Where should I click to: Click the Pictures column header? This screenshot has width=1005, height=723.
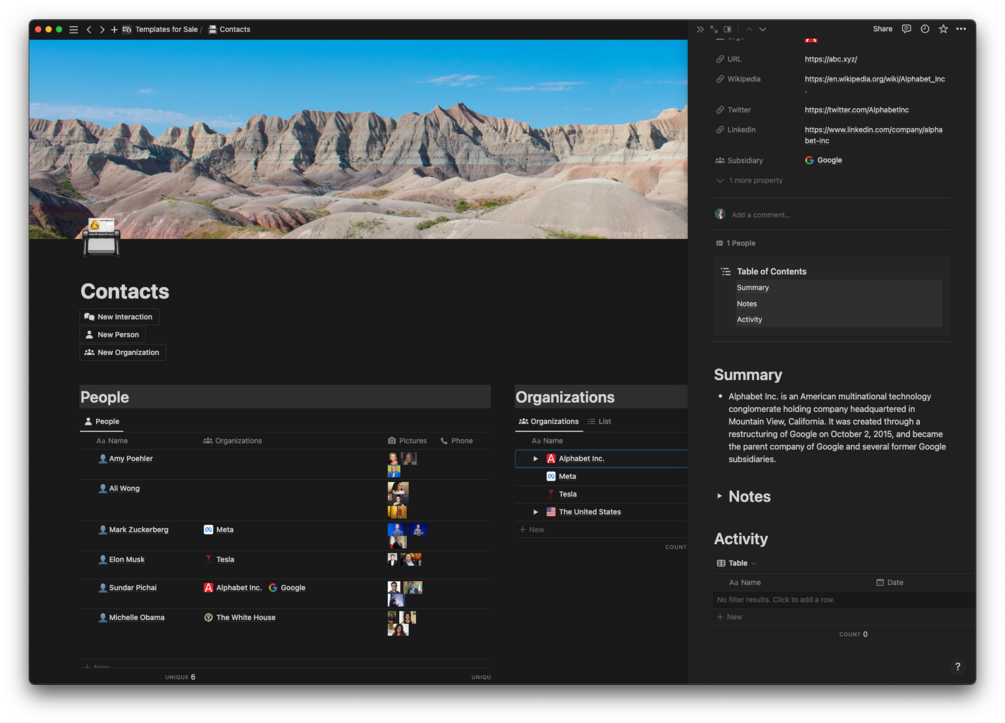[408, 441]
